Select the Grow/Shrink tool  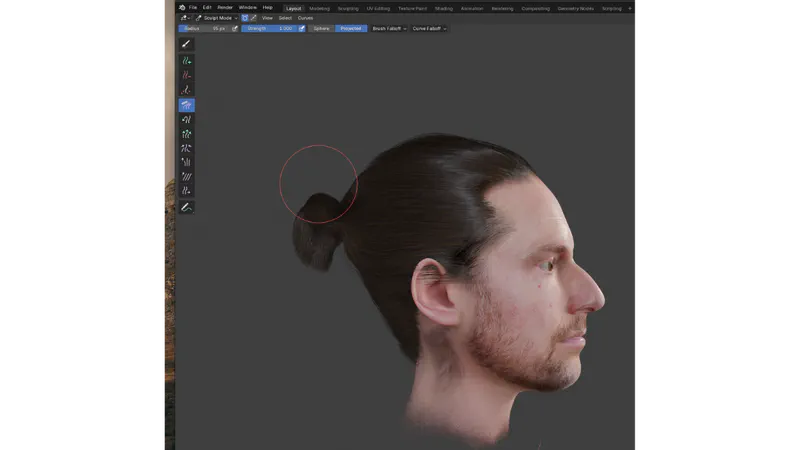186,134
